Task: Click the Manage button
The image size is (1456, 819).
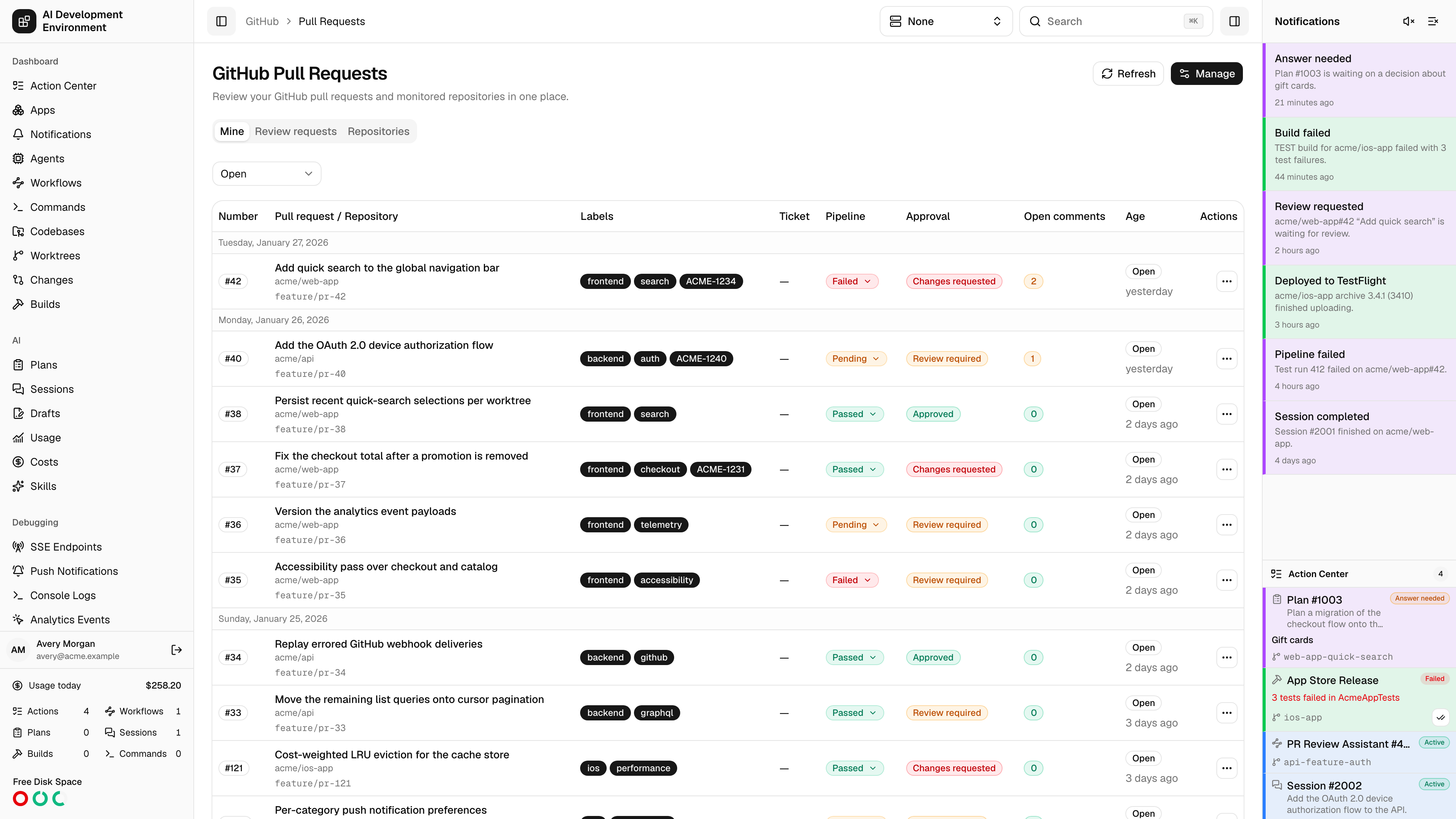Action: [x=1206, y=74]
